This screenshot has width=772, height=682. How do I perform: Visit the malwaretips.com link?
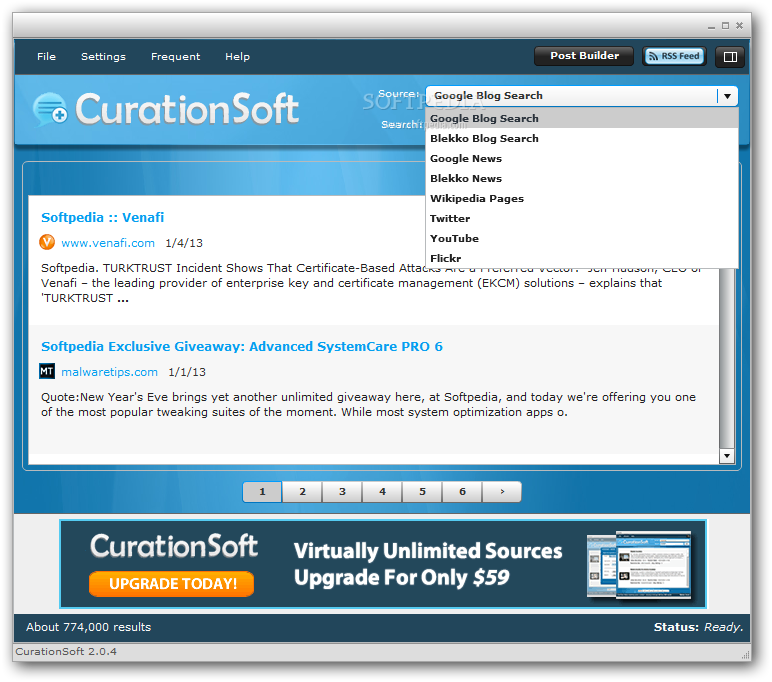coord(109,372)
